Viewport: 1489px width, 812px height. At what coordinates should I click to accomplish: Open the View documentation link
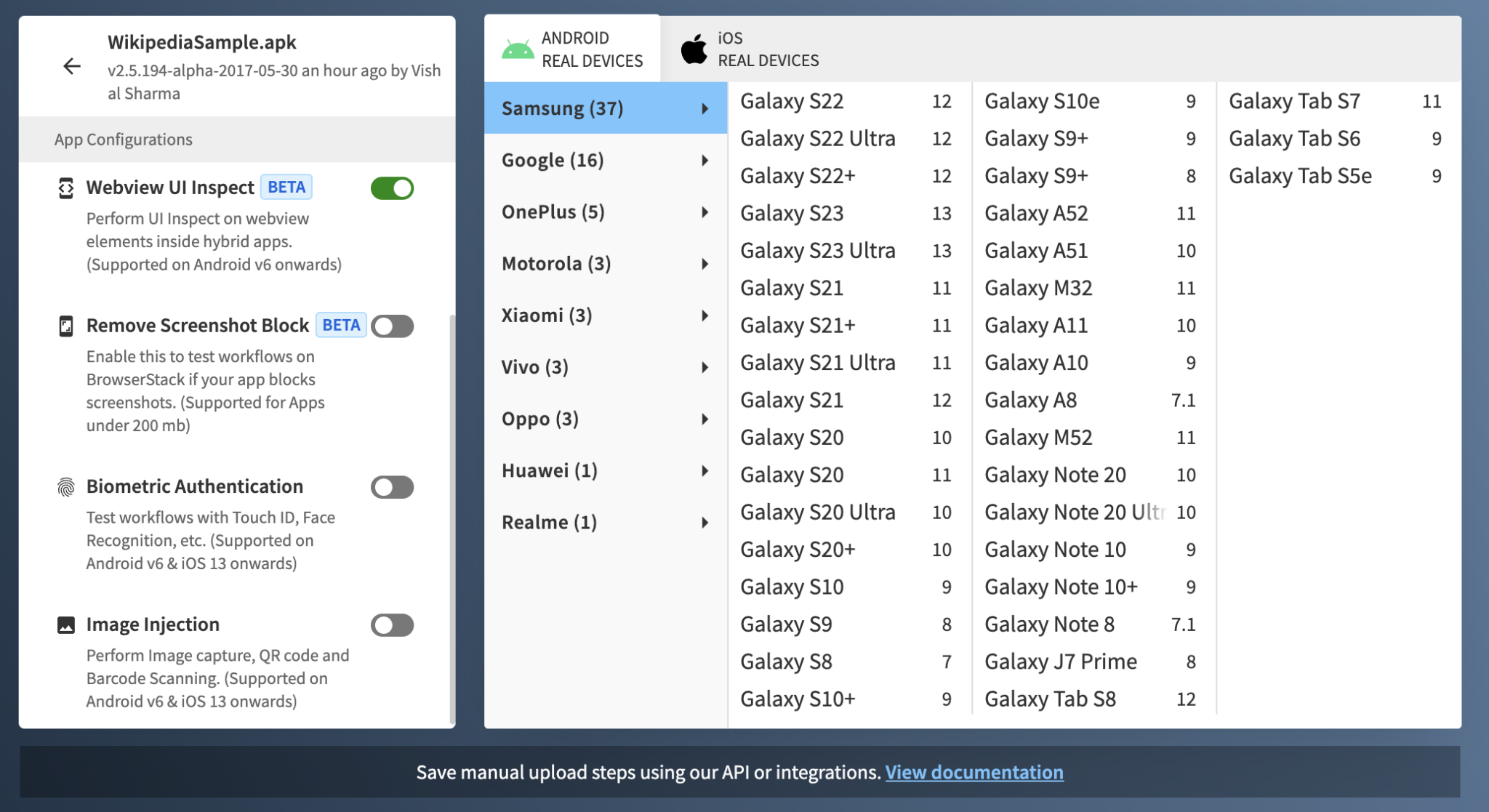tap(976, 772)
